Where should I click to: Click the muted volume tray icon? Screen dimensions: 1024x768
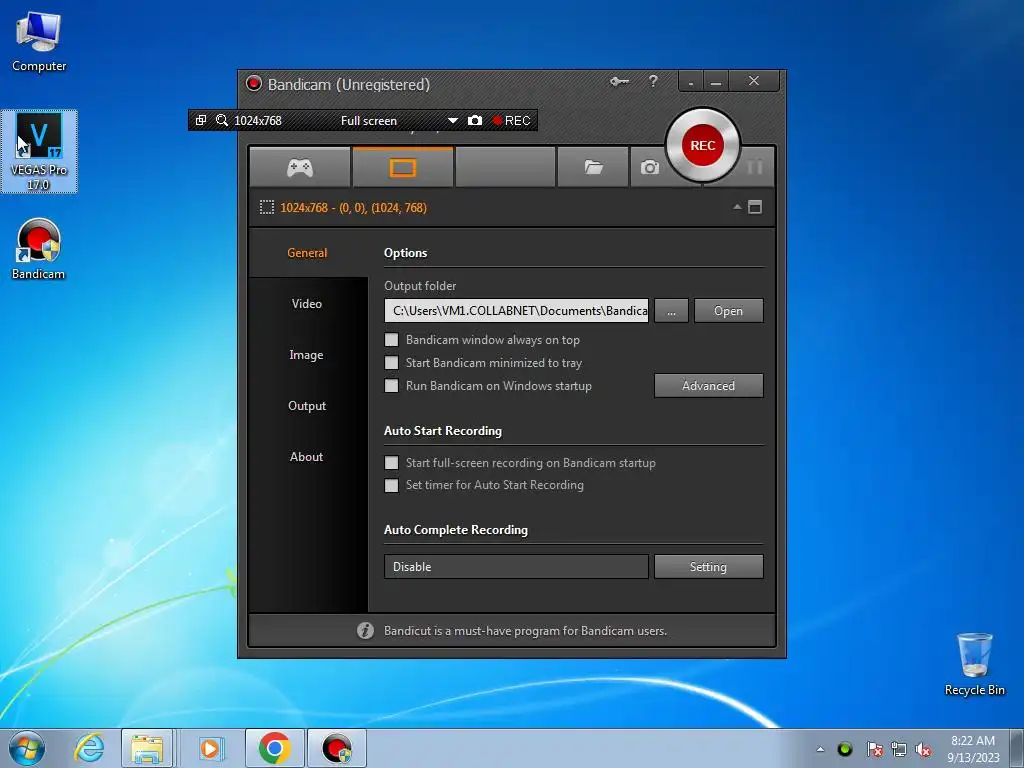[x=923, y=750]
